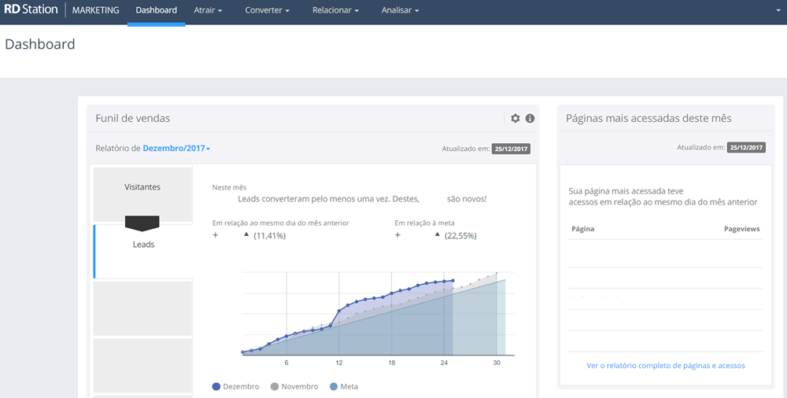Select the Leads funnel stage

pos(143,251)
